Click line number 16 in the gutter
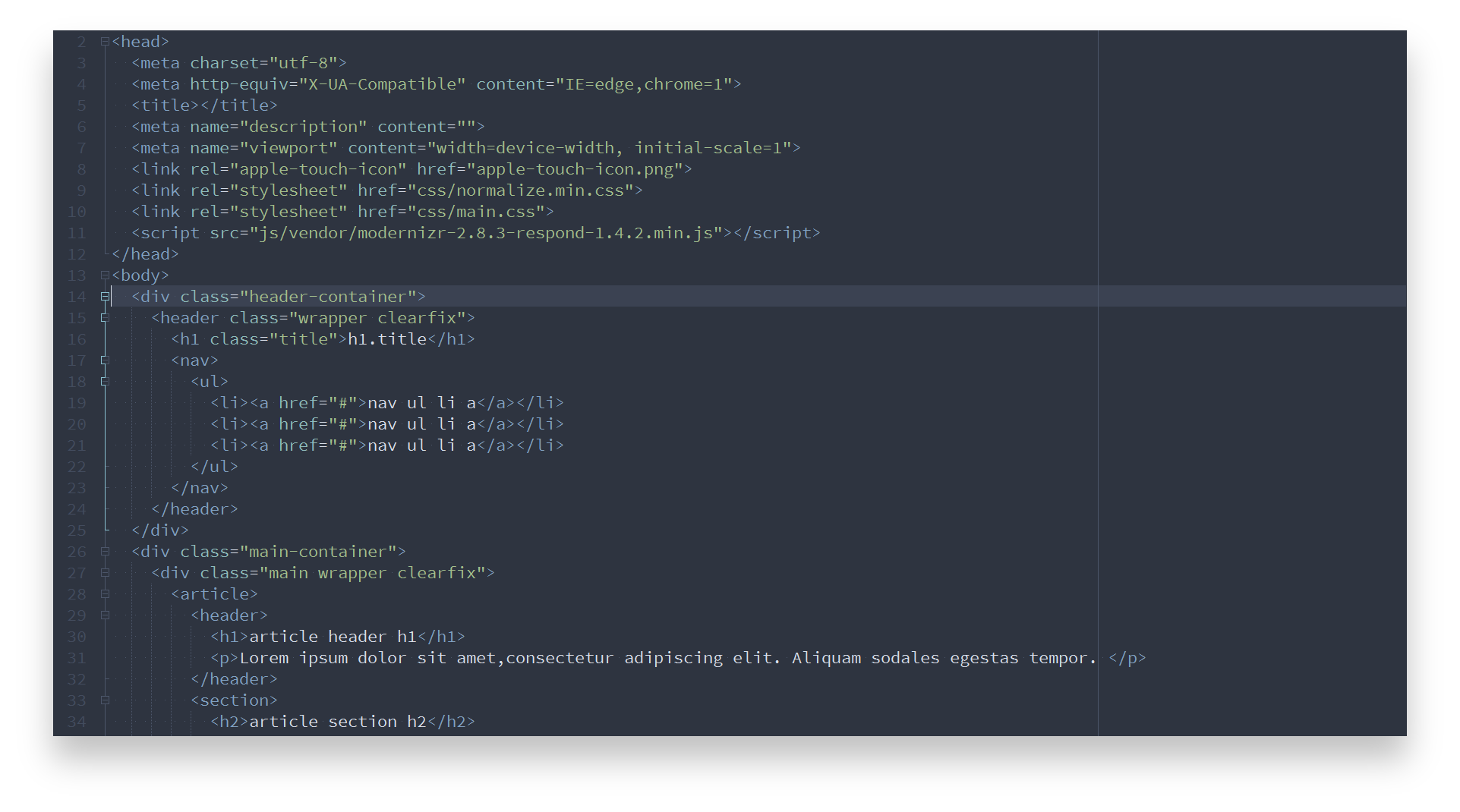 click(77, 339)
